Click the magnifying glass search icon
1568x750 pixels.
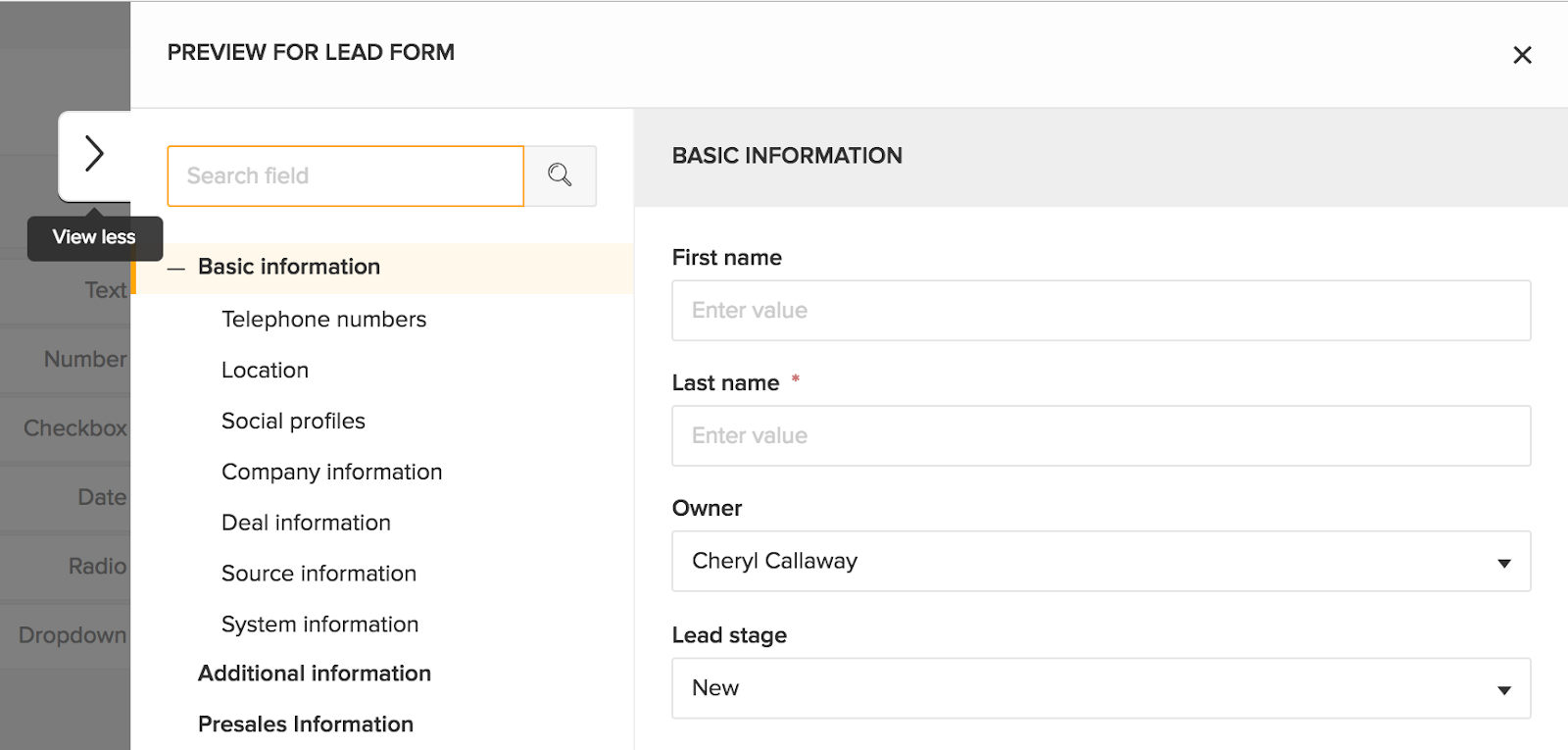click(x=560, y=175)
